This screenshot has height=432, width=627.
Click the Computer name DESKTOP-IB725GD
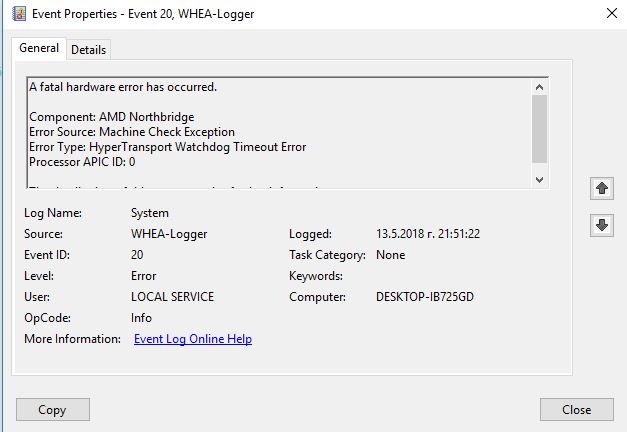point(425,297)
